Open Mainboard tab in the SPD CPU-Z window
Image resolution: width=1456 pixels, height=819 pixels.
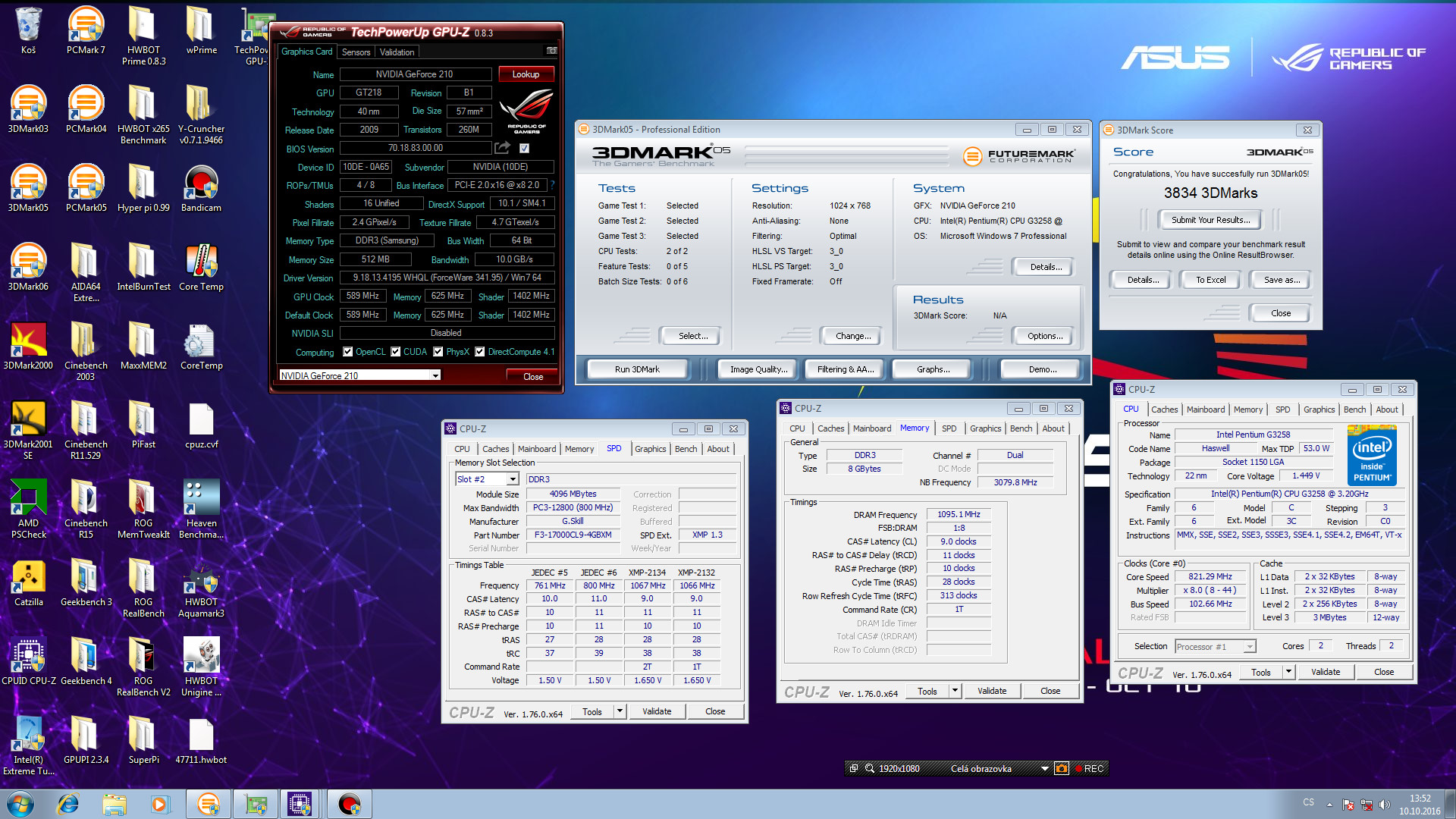pyautogui.click(x=536, y=449)
